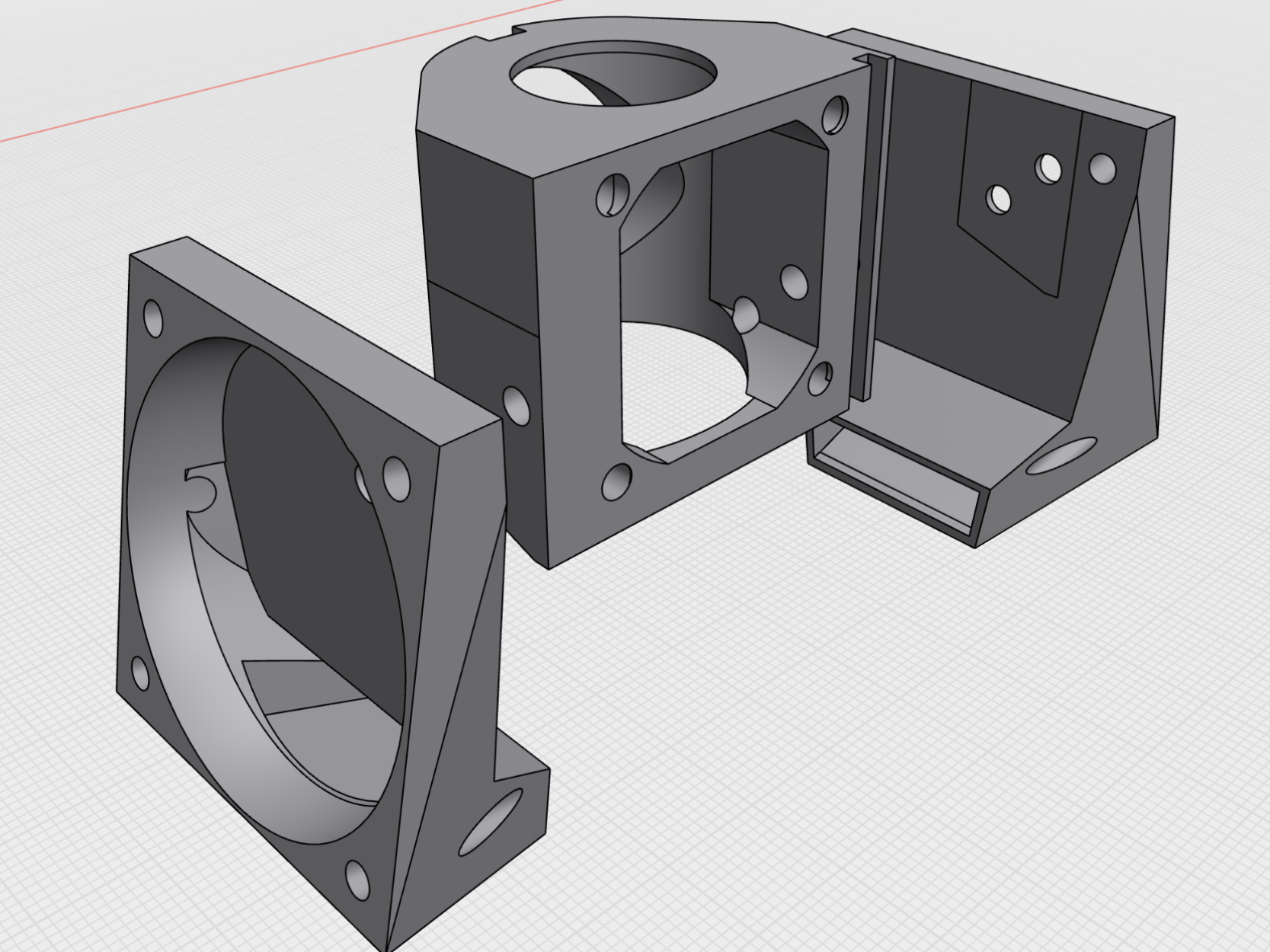Select the bottom-left screw hole on middle block front
Screen dimensions: 1270x952
pyautogui.click(x=616, y=481)
